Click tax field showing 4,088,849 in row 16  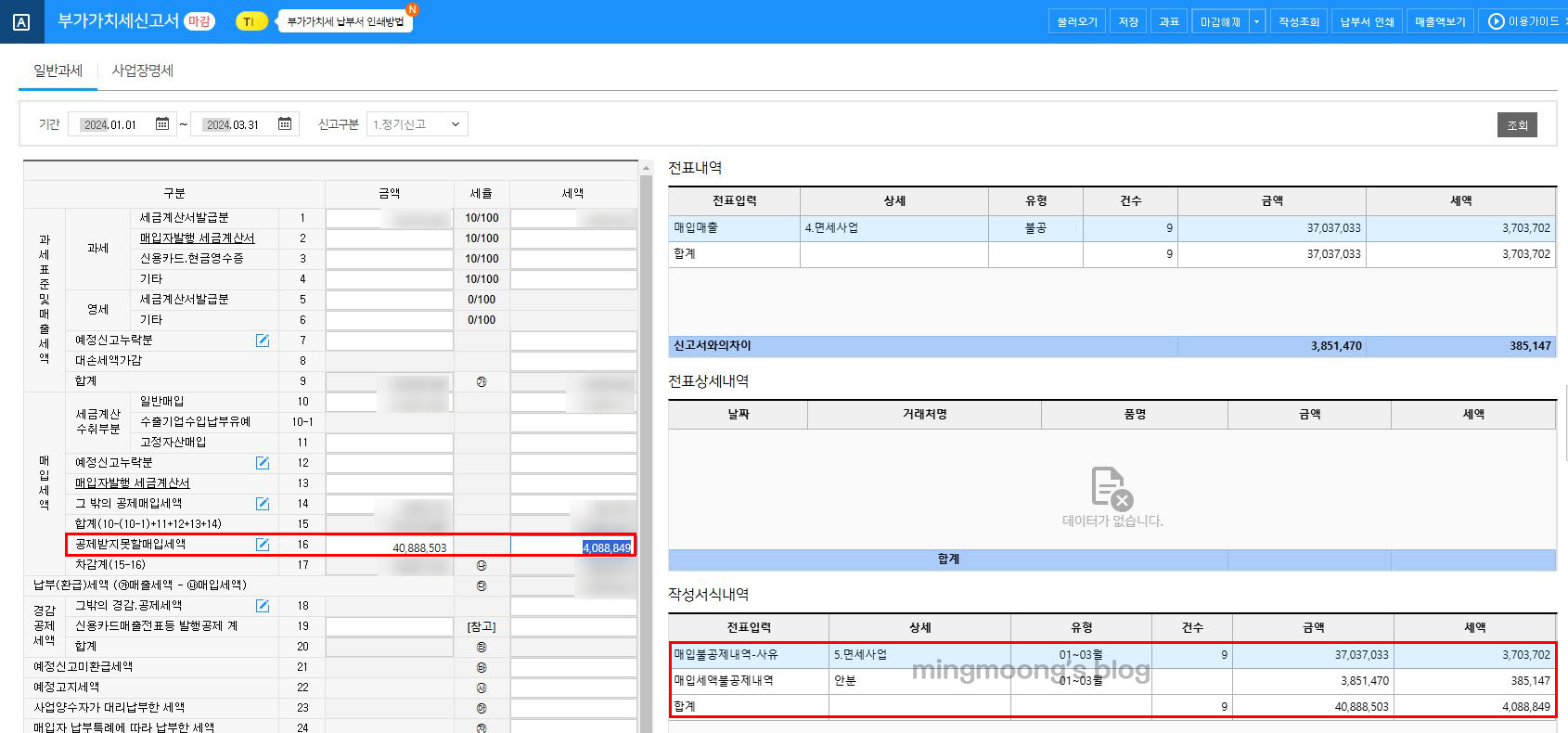click(572, 547)
